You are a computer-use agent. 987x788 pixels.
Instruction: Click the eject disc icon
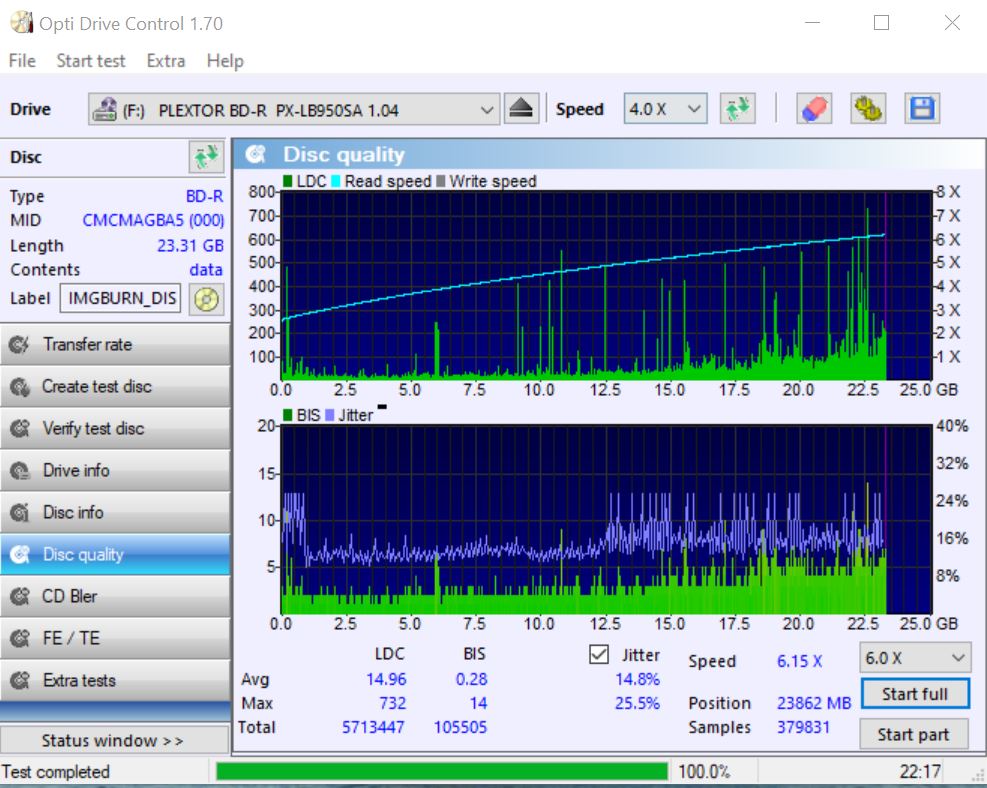pos(521,109)
